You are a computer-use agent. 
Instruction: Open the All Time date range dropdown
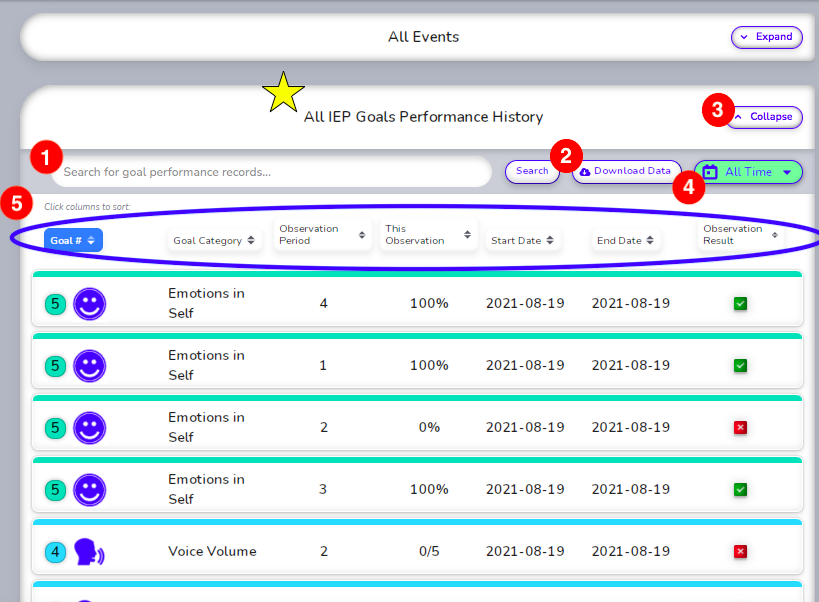click(748, 172)
